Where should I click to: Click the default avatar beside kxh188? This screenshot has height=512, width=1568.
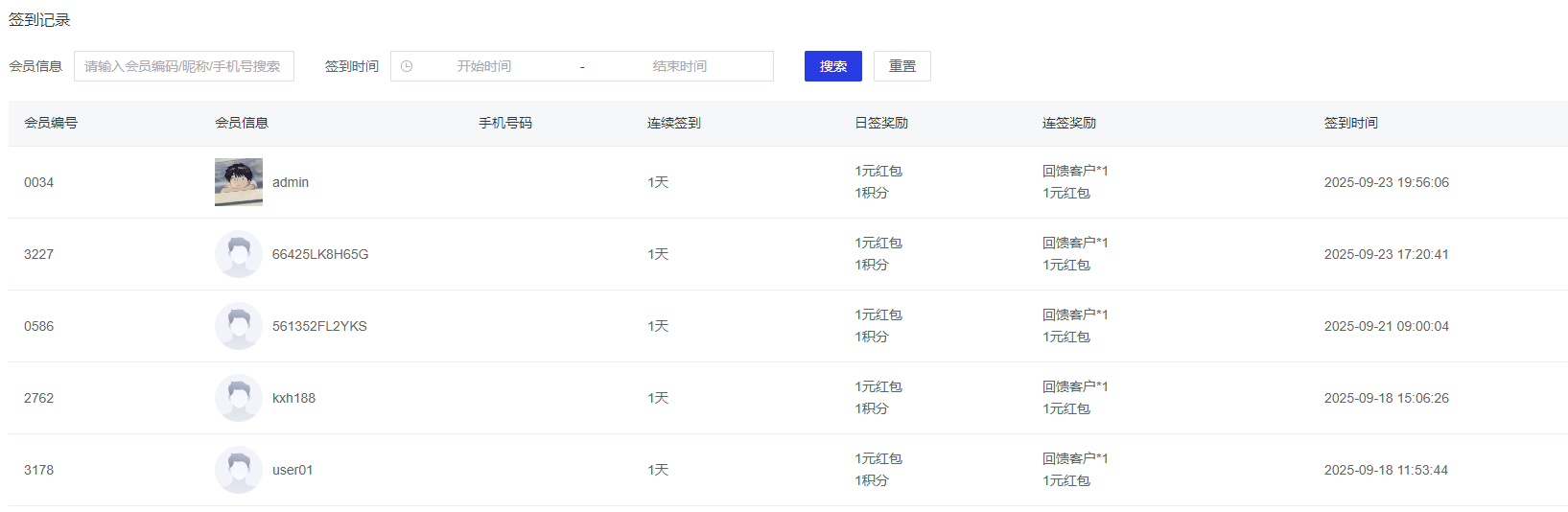click(239, 398)
